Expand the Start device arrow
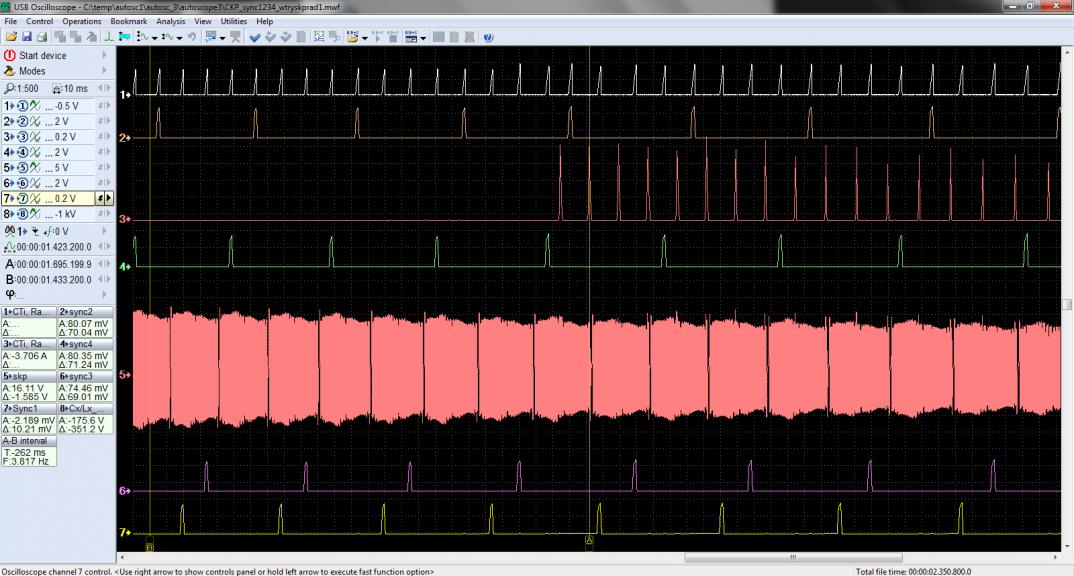This screenshot has width=1074, height=576. [105, 56]
